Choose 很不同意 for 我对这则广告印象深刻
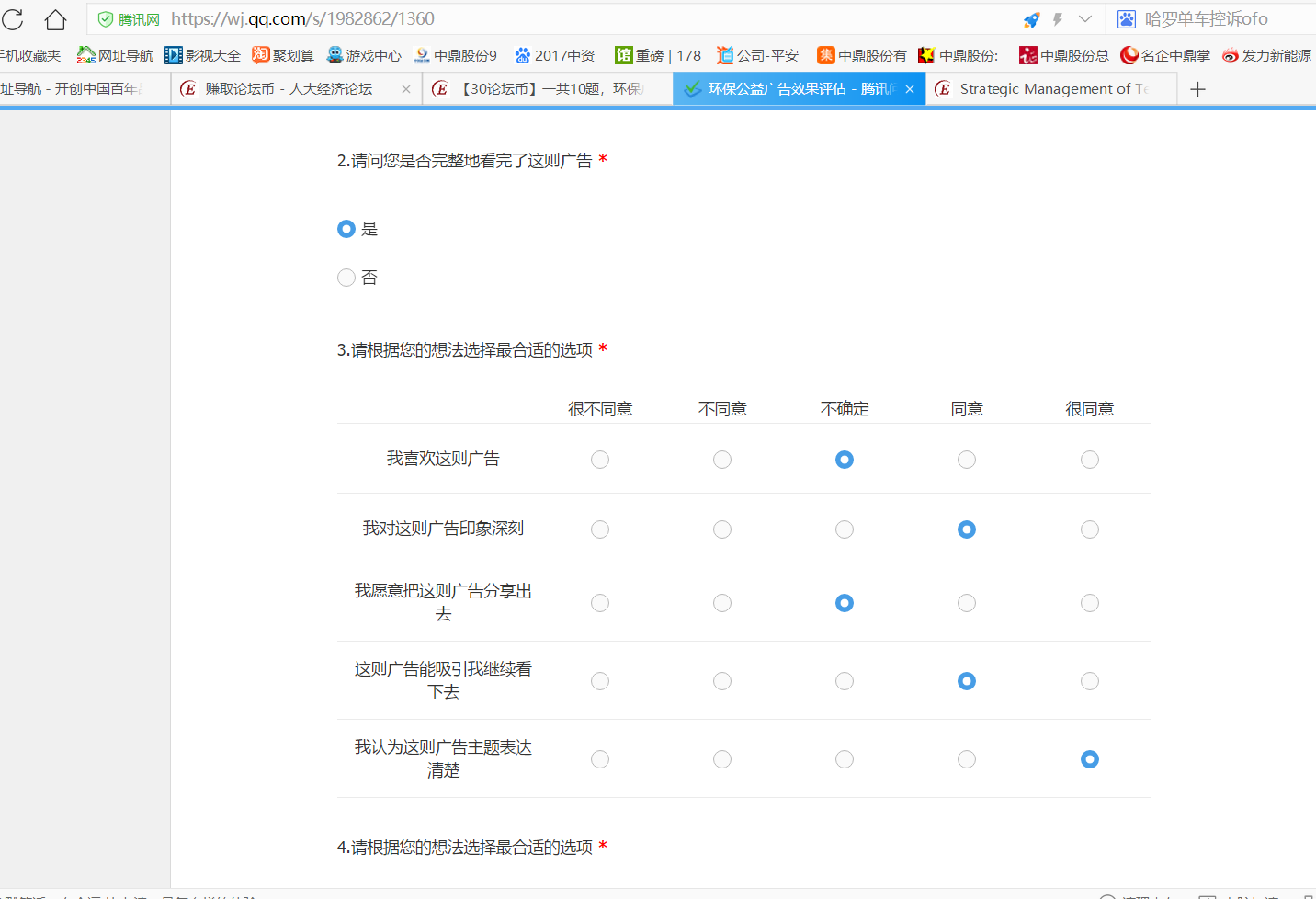This screenshot has height=899, width=1316. [x=600, y=529]
